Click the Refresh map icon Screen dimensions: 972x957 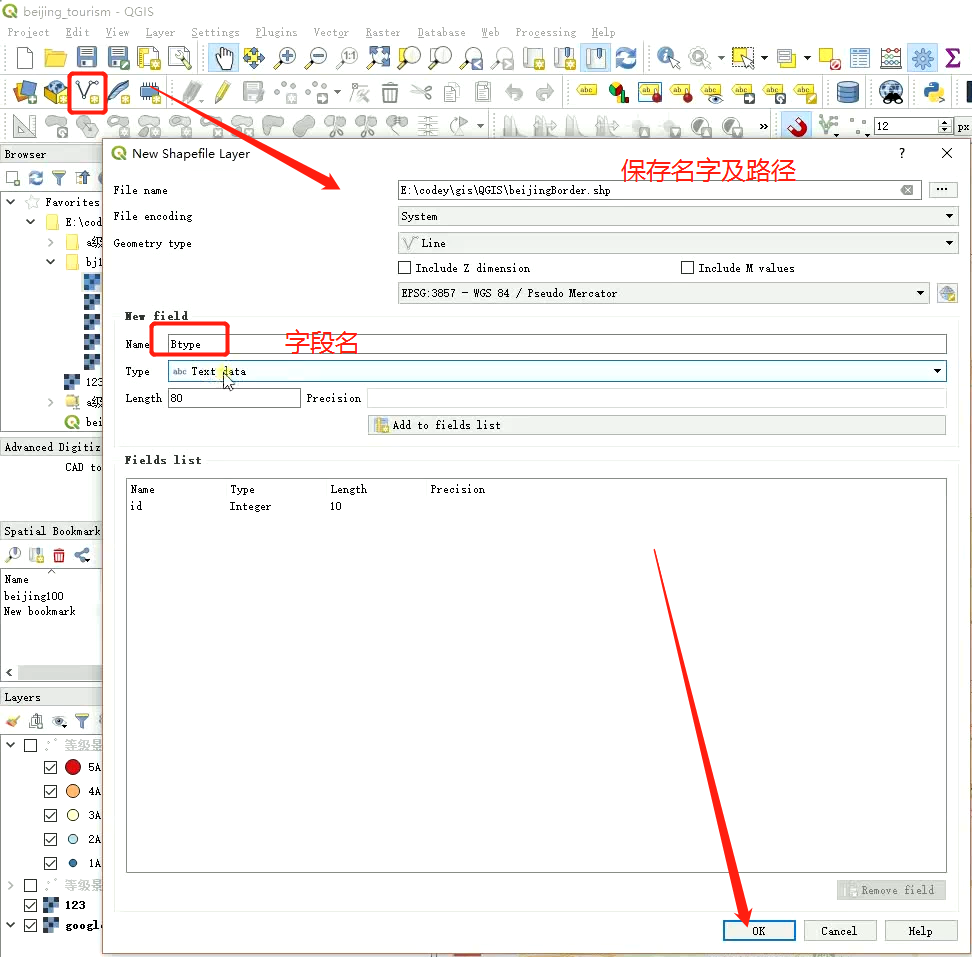626,58
